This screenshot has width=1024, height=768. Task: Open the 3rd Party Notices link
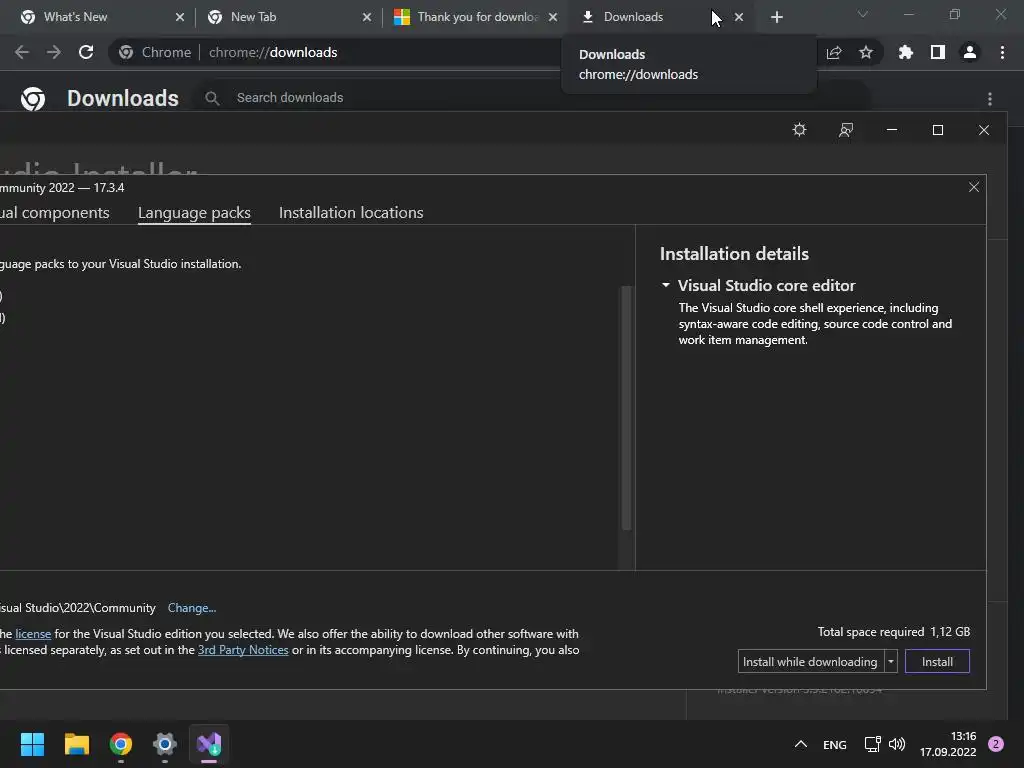pos(243,650)
